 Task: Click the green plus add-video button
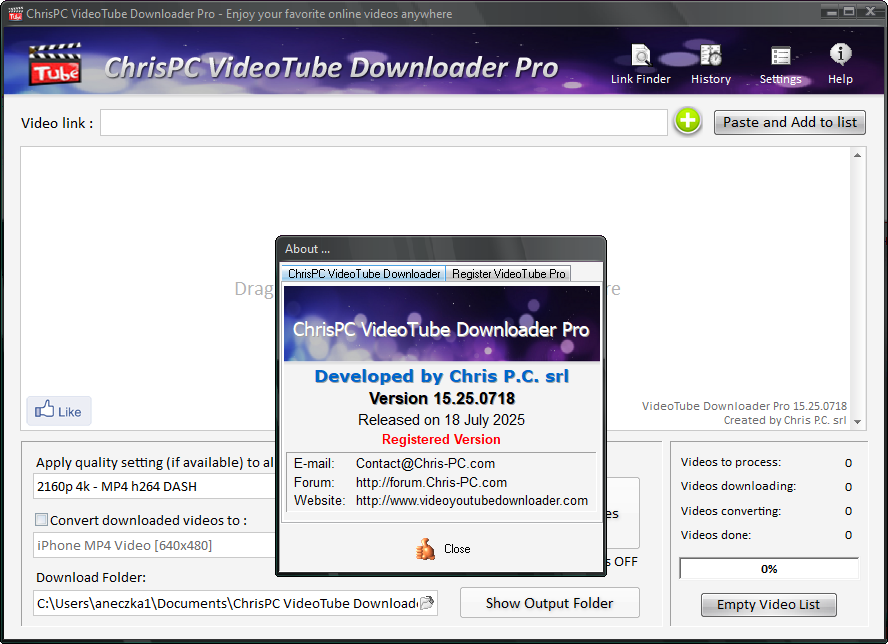[688, 121]
